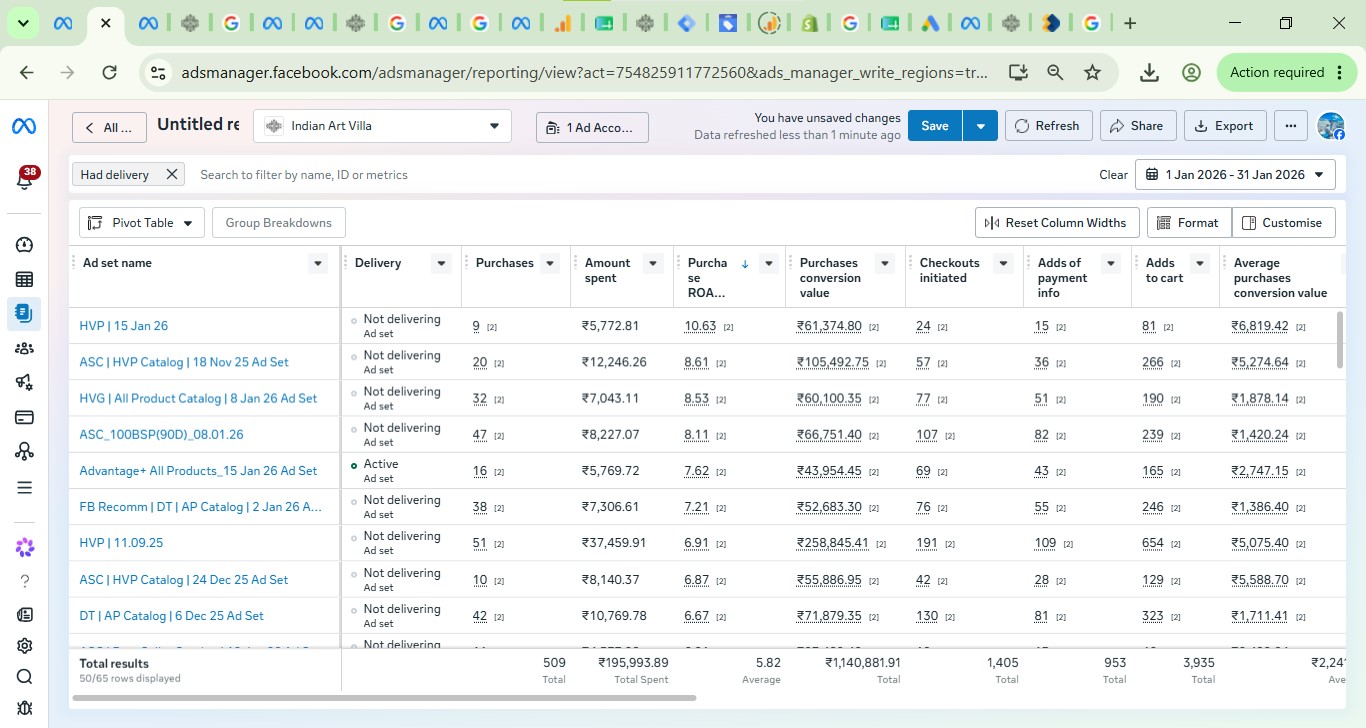Screen dimensions: 1366x728
Task: Select the highlighted Ads reporting sidebar icon
Action: click(24, 314)
